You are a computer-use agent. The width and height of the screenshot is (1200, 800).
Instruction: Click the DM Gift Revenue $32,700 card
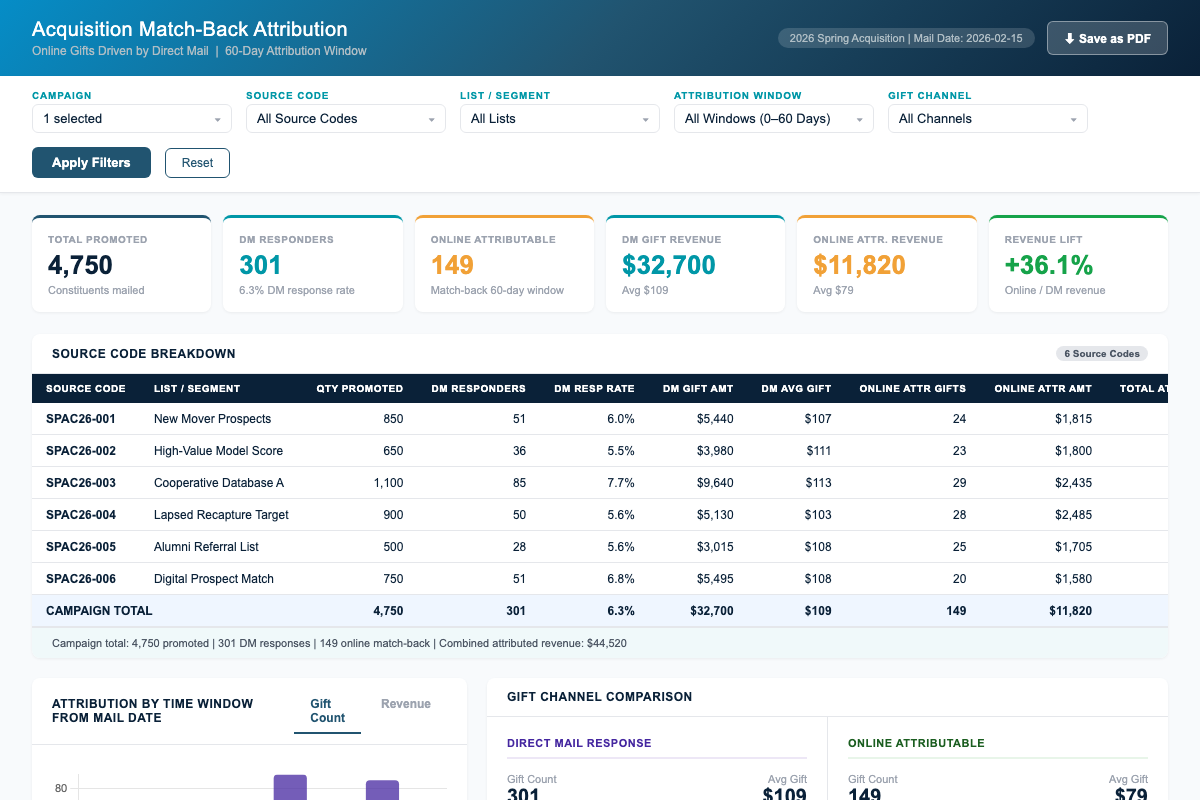click(x=696, y=264)
